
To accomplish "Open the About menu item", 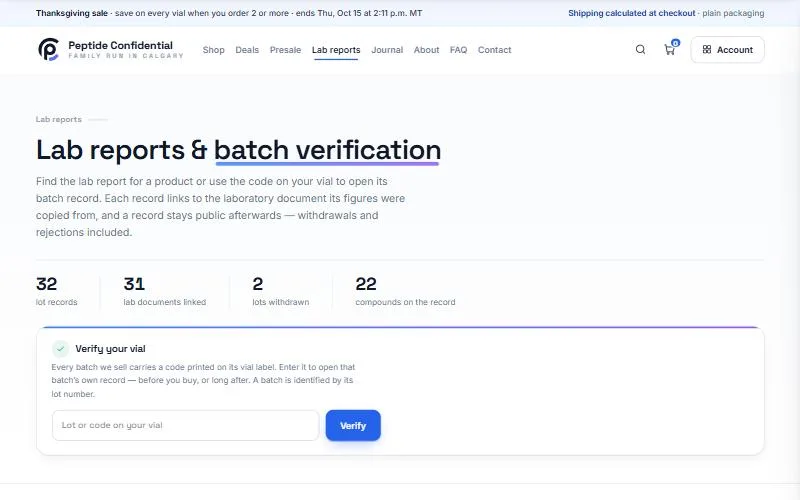I will pos(426,50).
